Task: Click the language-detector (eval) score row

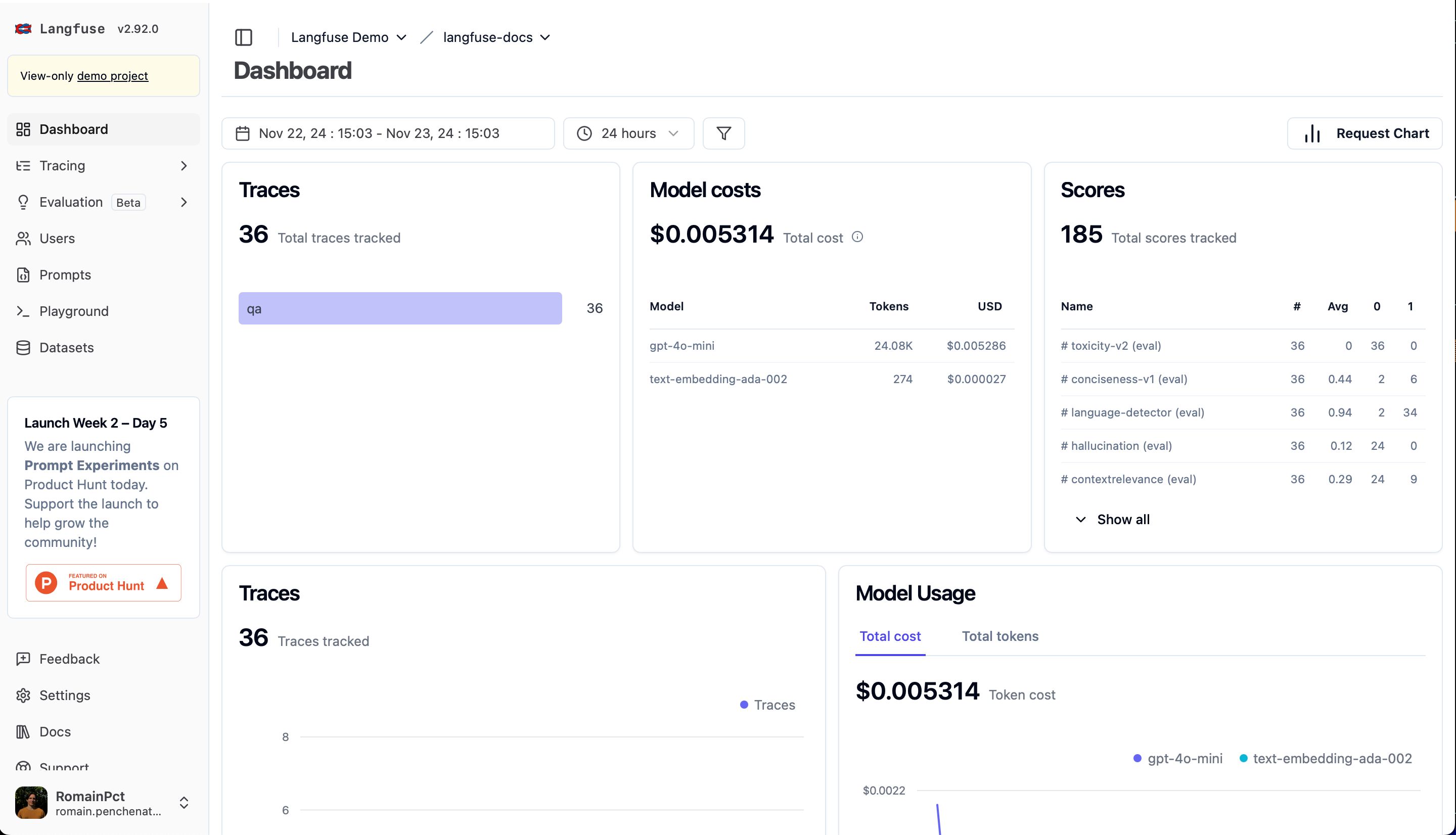Action: (1243, 412)
